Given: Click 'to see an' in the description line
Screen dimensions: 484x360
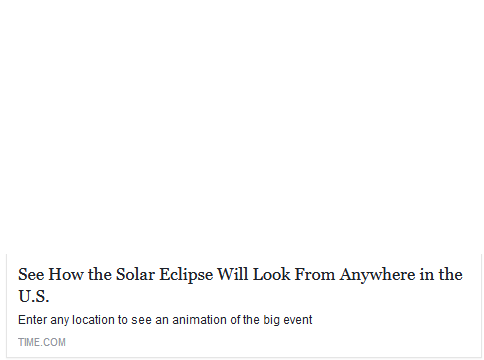Looking at the screenshot, I should coord(143,320).
